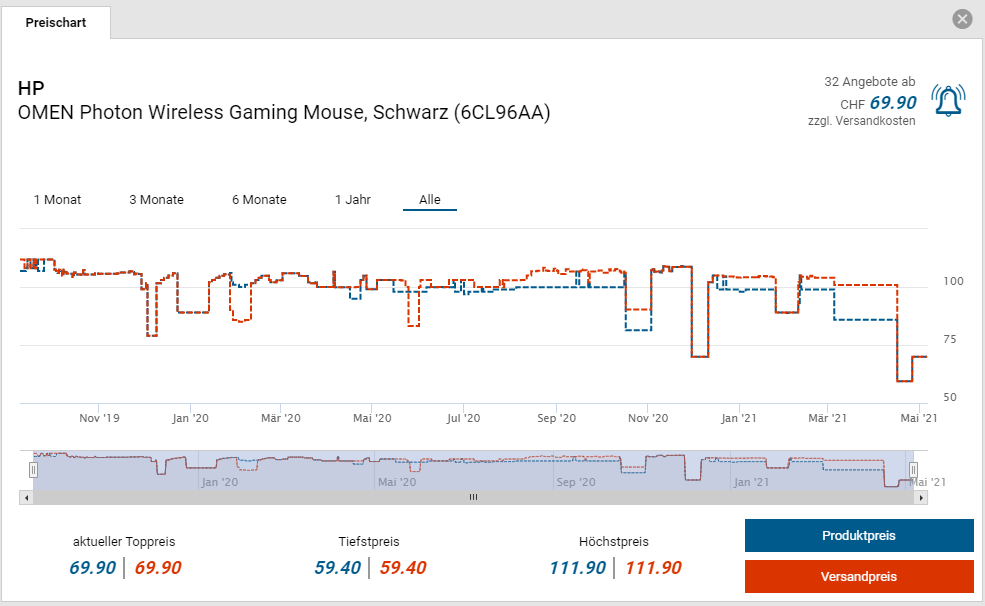This screenshot has width=985, height=606.
Task: Click the 32 Angebote ab text
Action: [869, 81]
